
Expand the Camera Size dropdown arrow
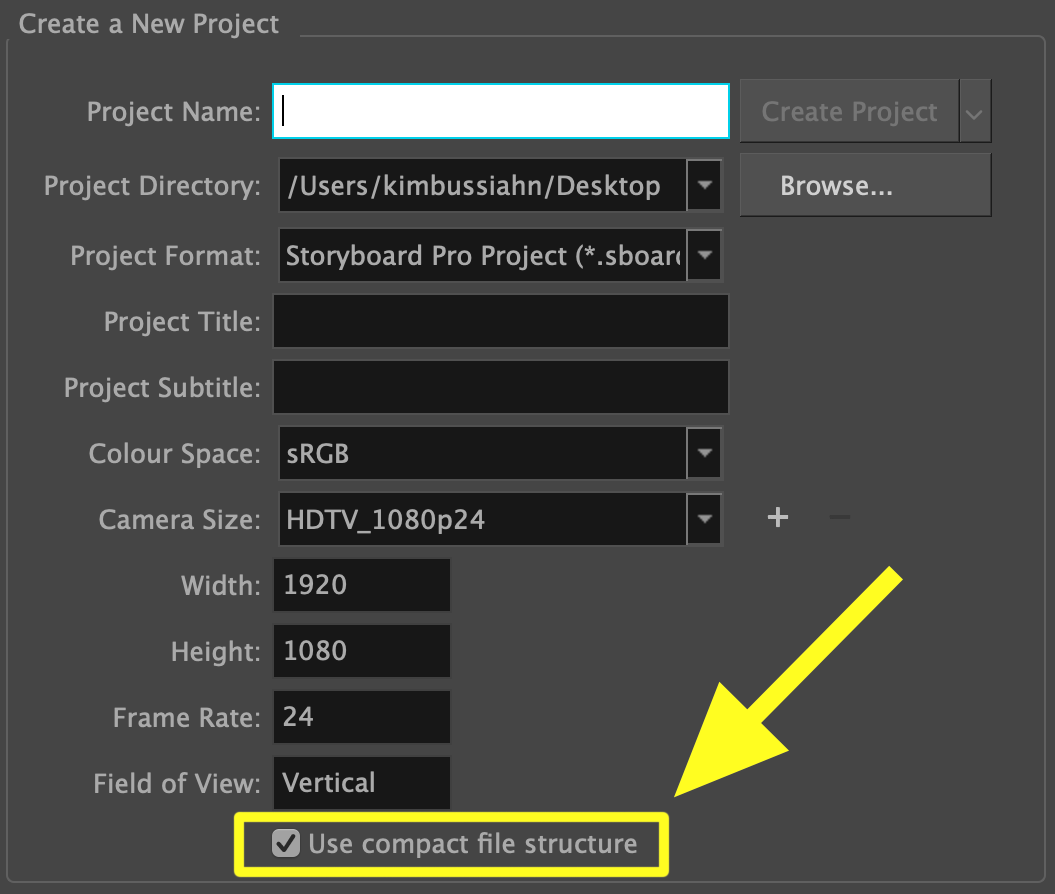[705, 519]
